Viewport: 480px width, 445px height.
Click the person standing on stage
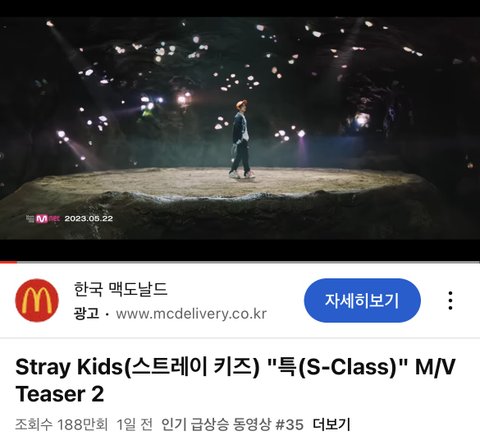tap(241, 139)
